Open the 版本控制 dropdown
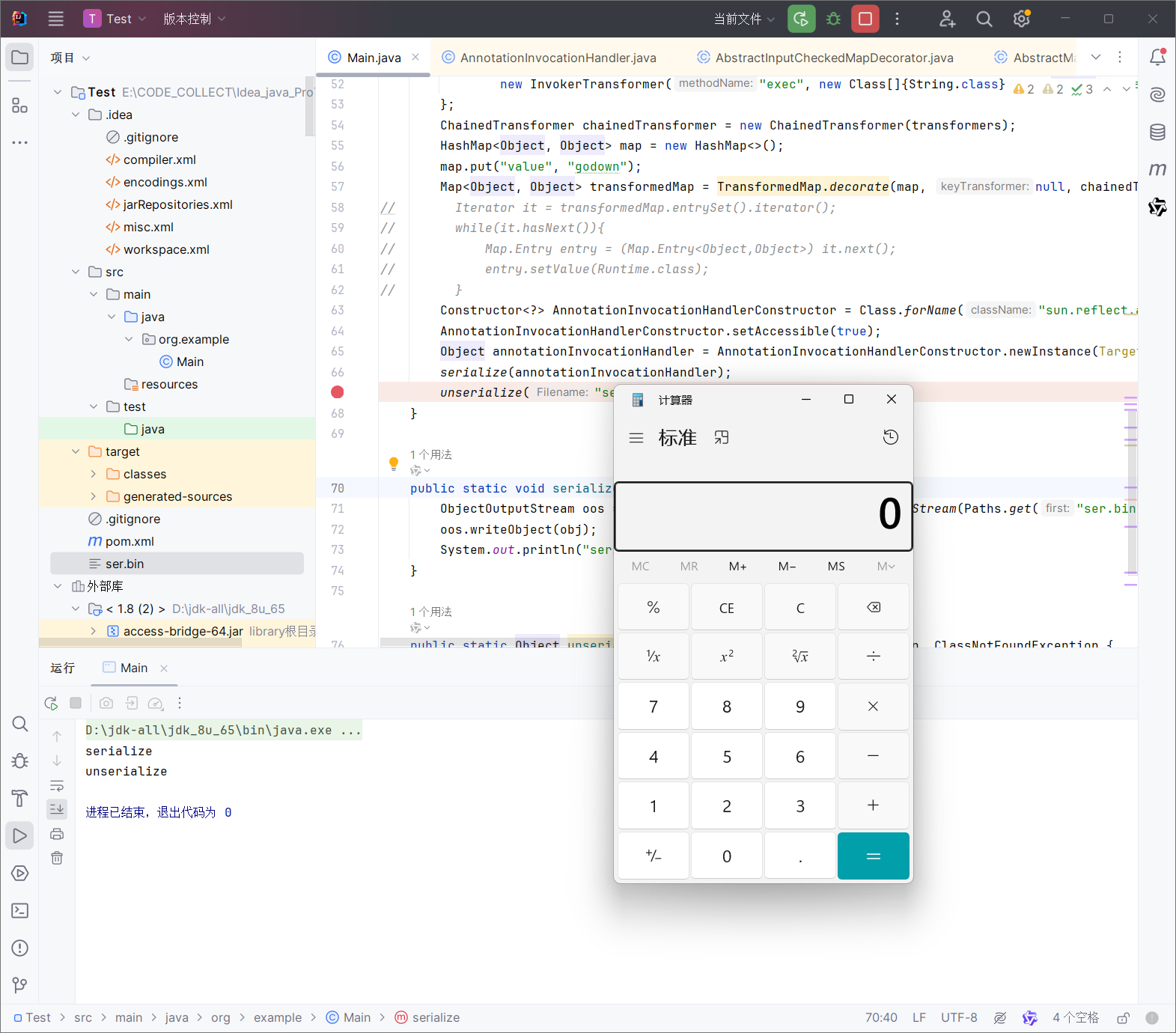The image size is (1176, 1033). pos(195,19)
